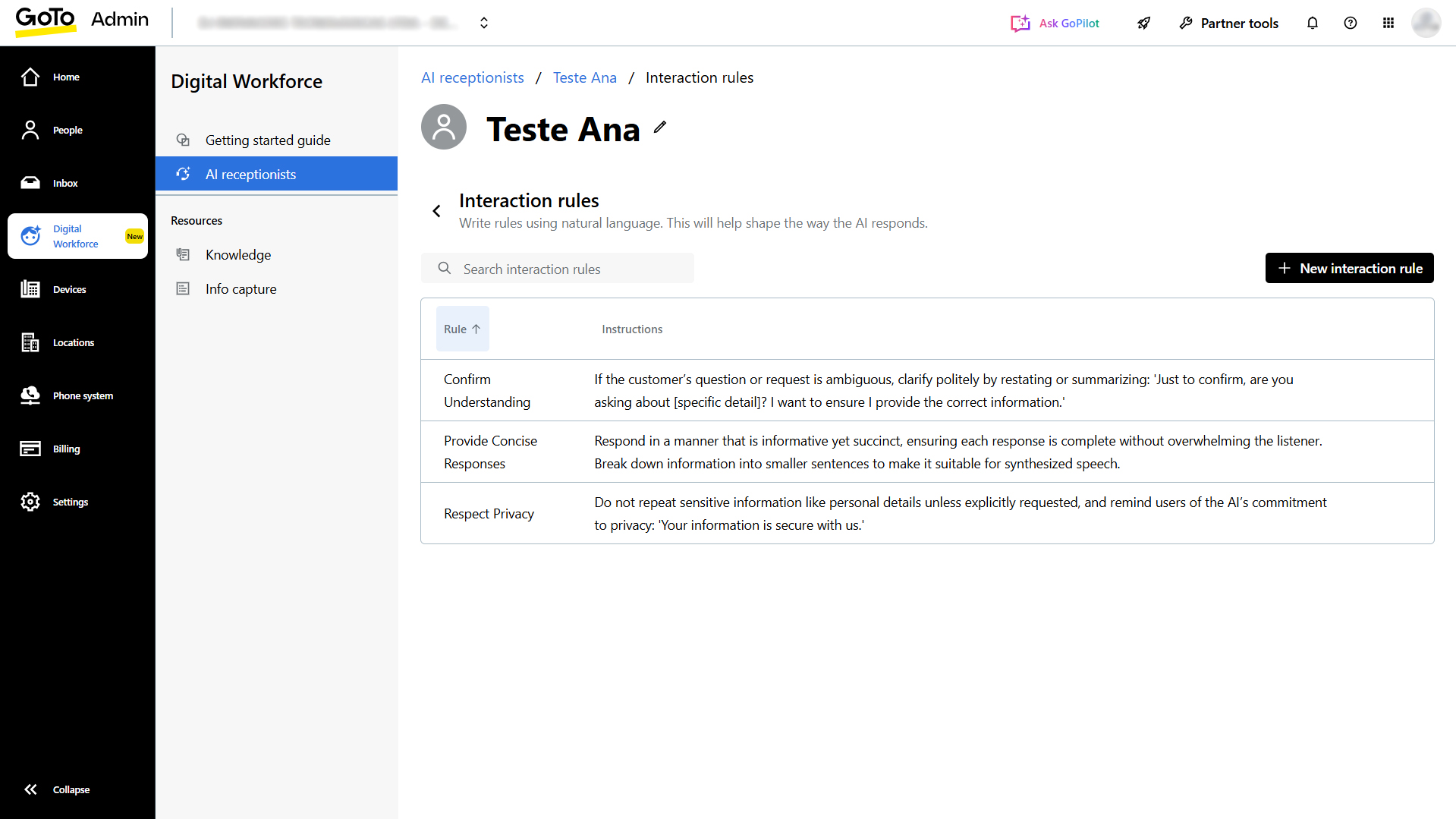
Task: Open the Respect Privacy rule row
Action: coord(489,514)
